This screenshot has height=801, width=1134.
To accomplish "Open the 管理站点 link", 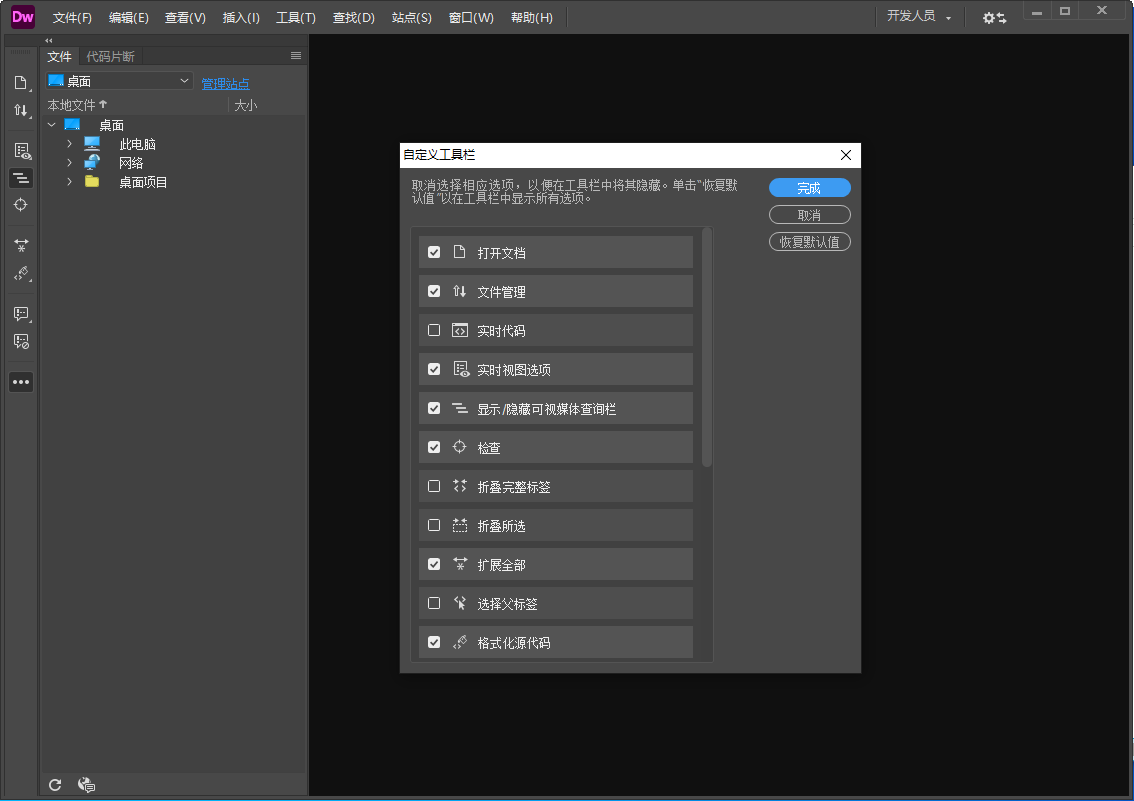I will (225, 84).
